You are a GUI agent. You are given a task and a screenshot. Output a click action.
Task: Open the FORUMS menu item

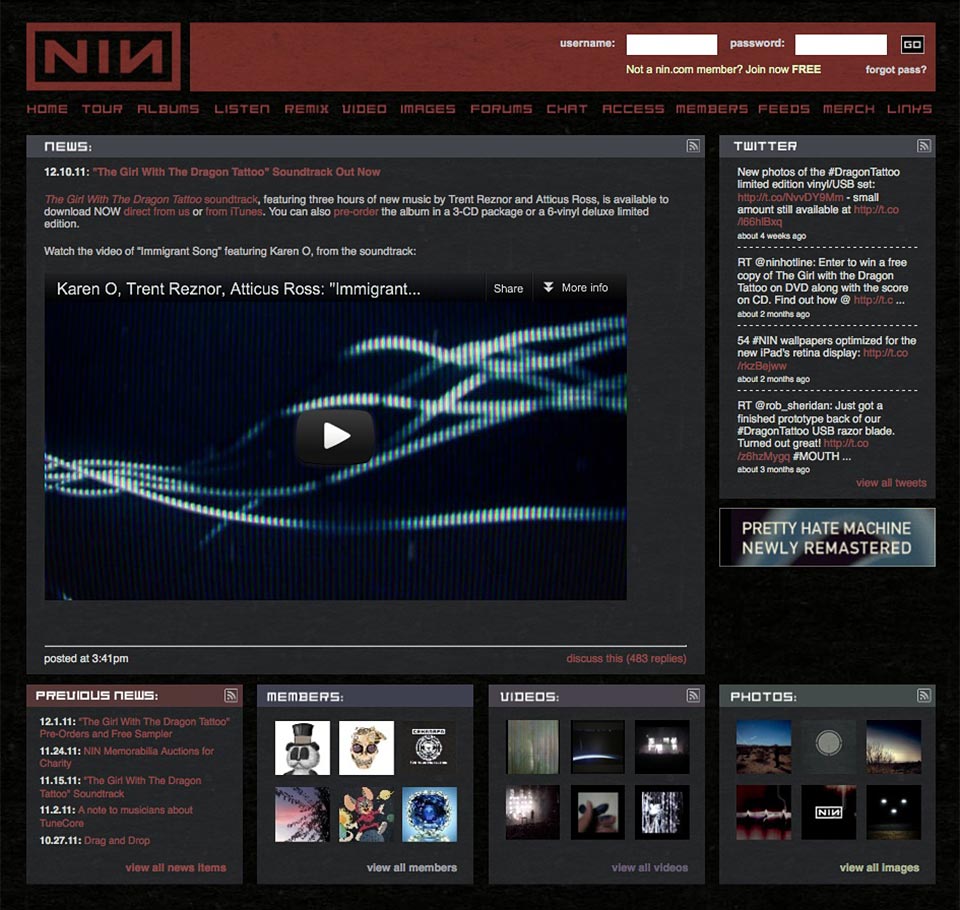(x=501, y=109)
